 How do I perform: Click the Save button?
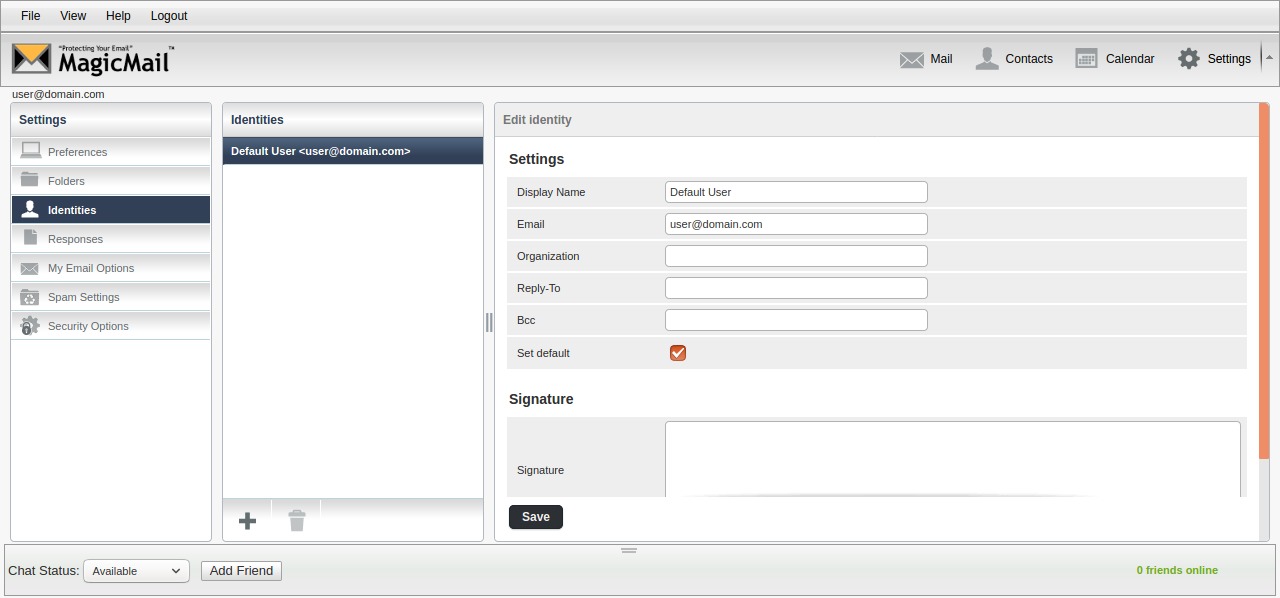pyautogui.click(x=536, y=517)
